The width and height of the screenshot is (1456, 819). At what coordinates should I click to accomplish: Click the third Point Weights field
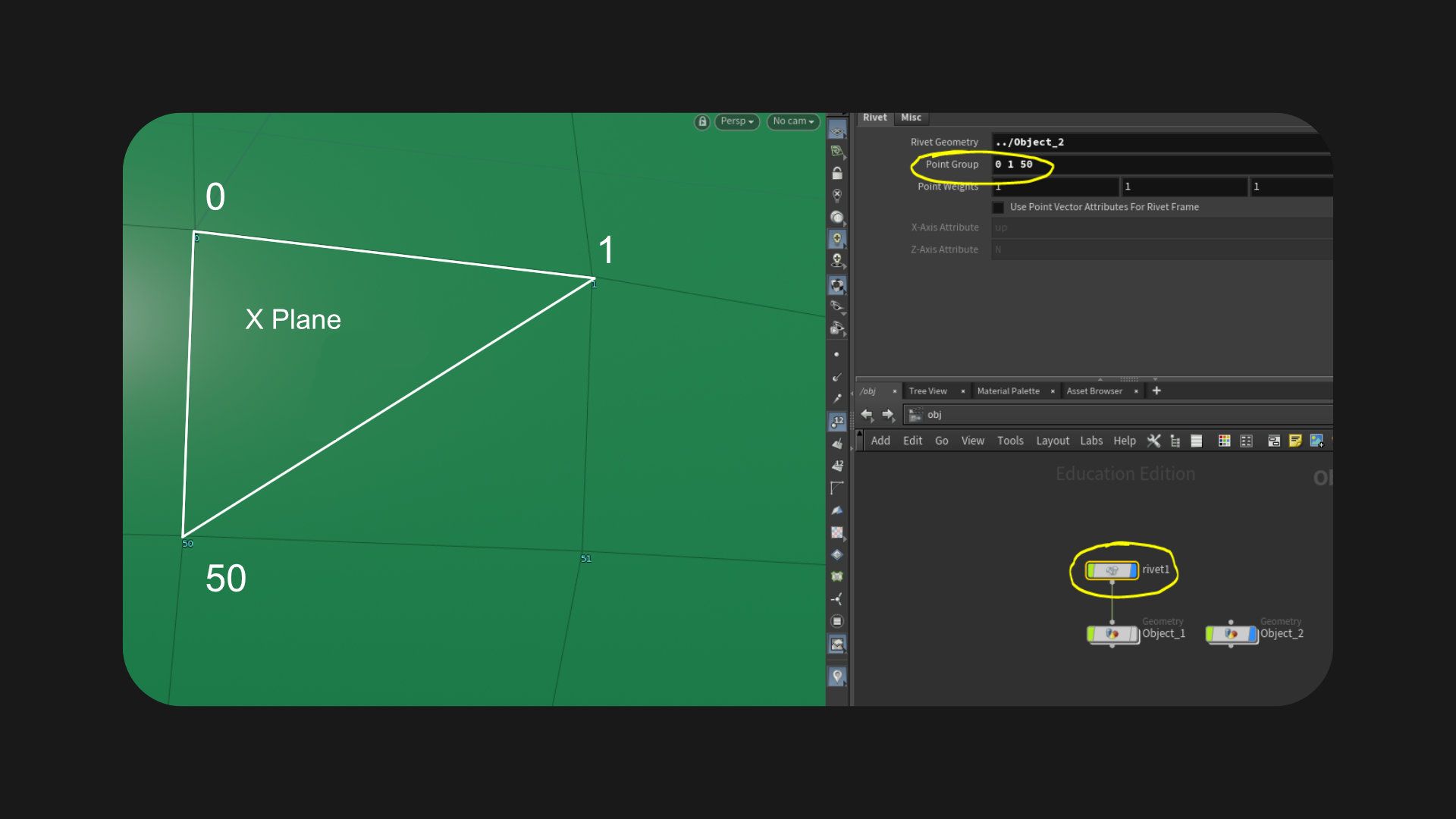click(1291, 187)
